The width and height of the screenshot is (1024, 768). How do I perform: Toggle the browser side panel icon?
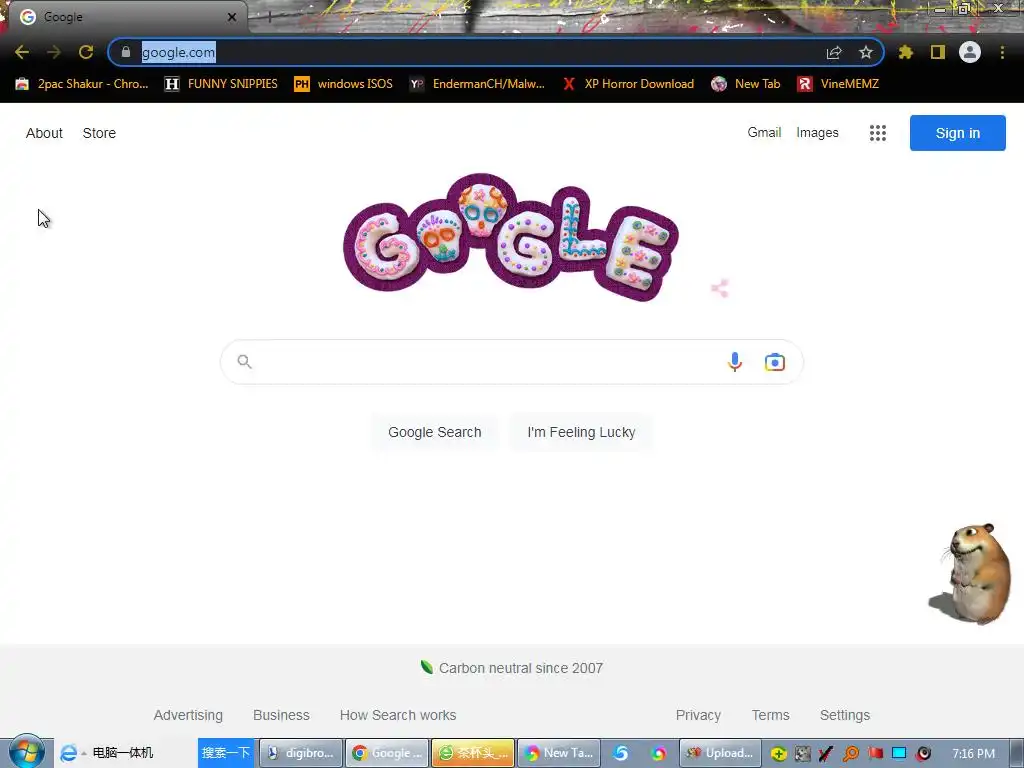pos(938,52)
